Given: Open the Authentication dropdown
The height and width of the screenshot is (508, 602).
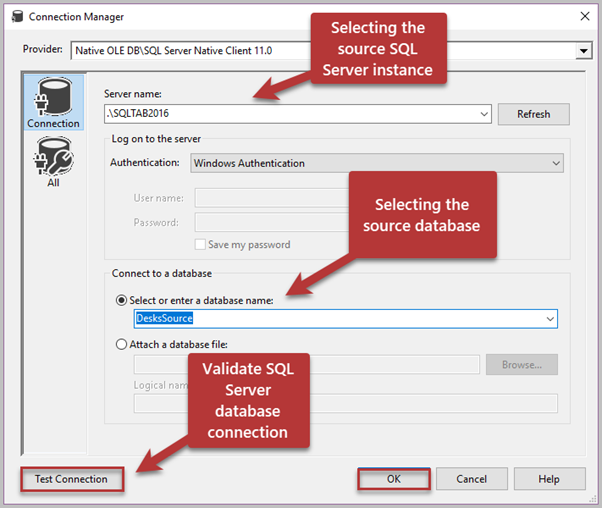Looking at the screenshot, I should (x=556, y=163).
